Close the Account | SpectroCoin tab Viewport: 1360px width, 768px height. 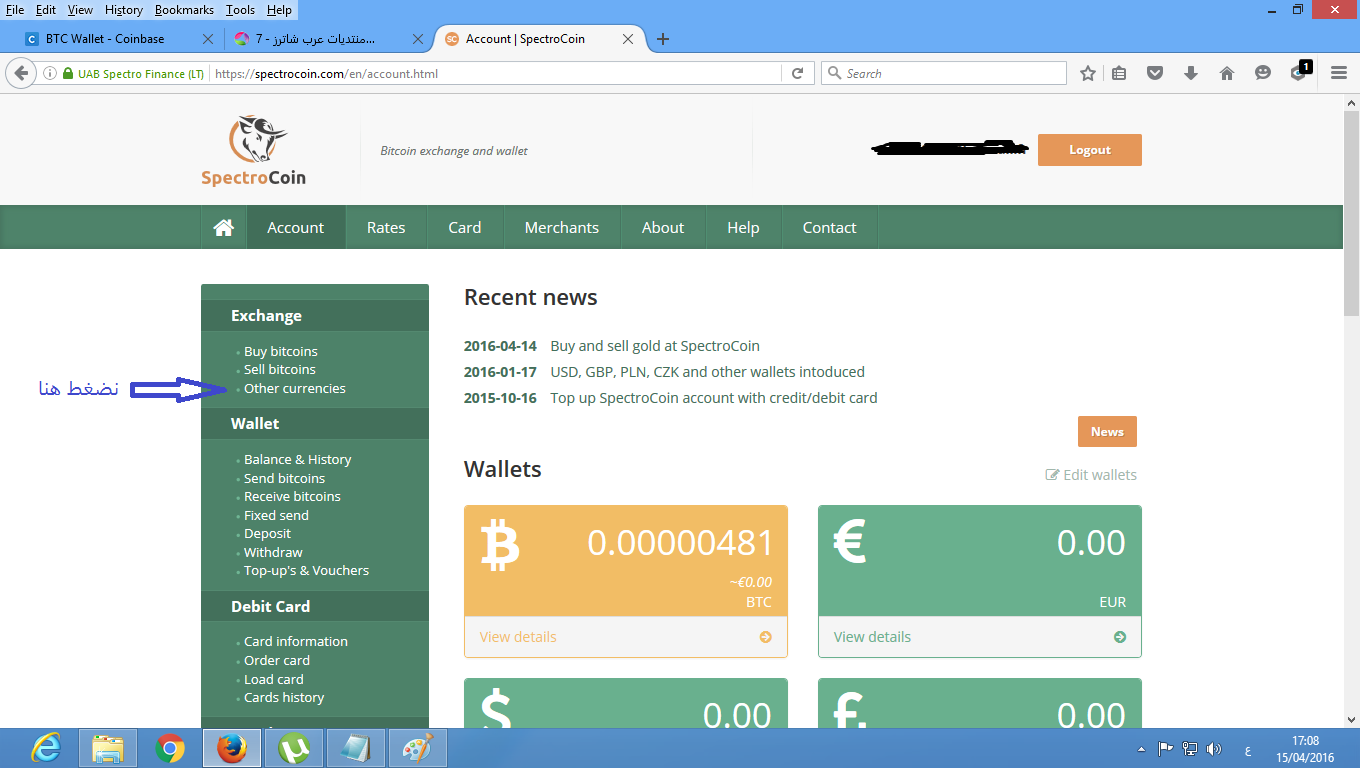pos(628,39)
